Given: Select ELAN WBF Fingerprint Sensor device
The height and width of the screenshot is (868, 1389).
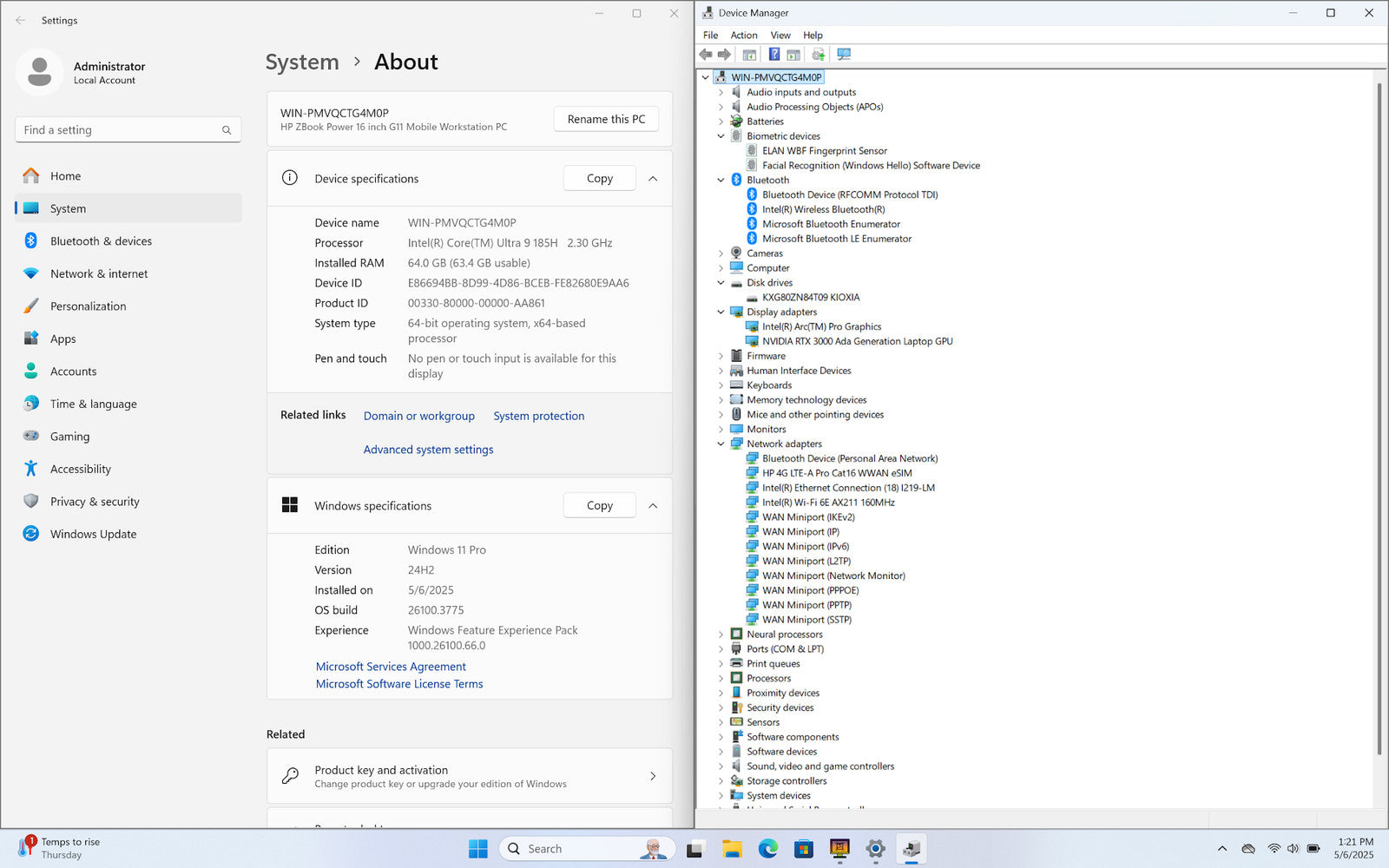Looking at the screenshot, I should (x=825, y=150).
